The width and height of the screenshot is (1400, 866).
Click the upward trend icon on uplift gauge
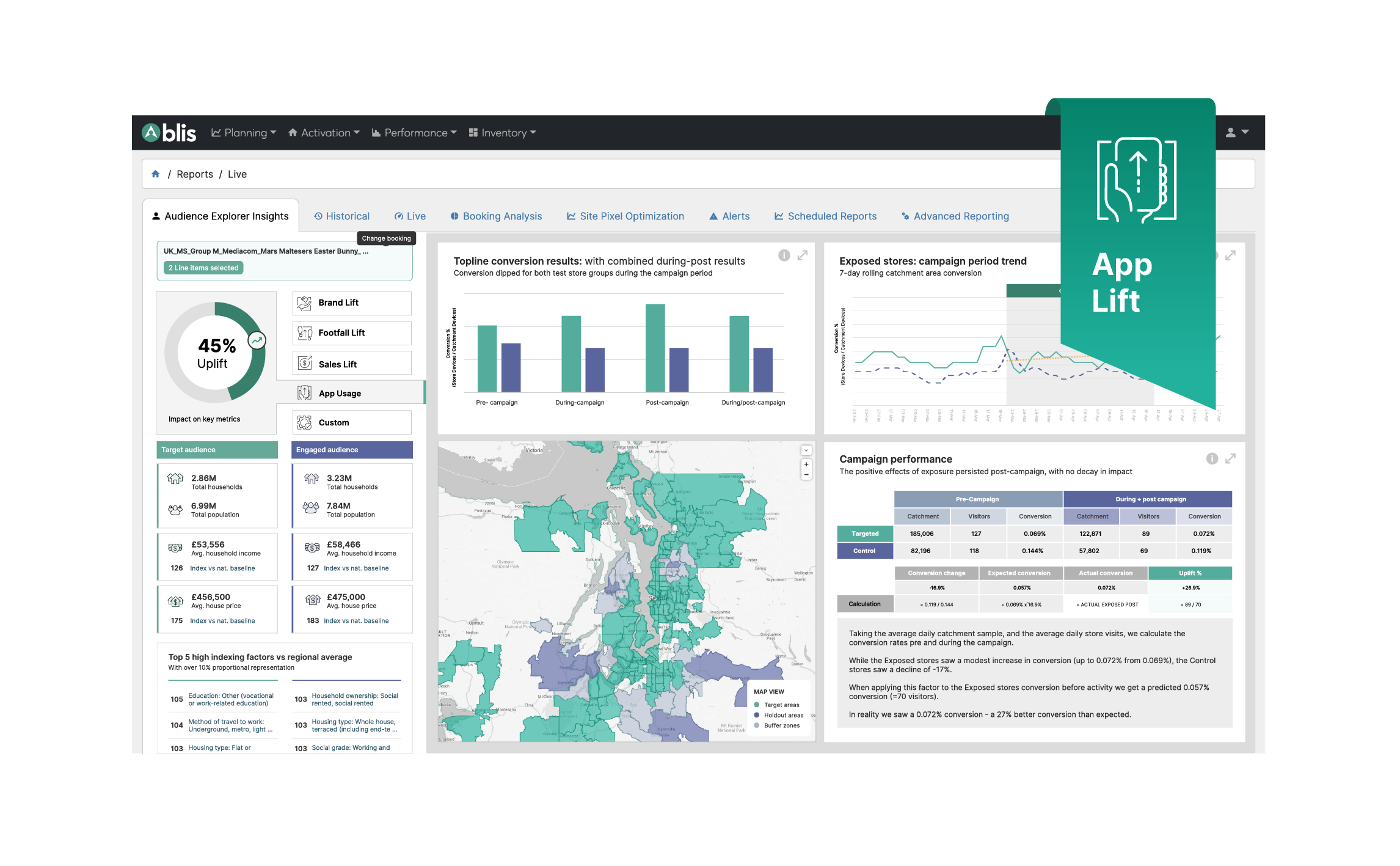[257, 340]
